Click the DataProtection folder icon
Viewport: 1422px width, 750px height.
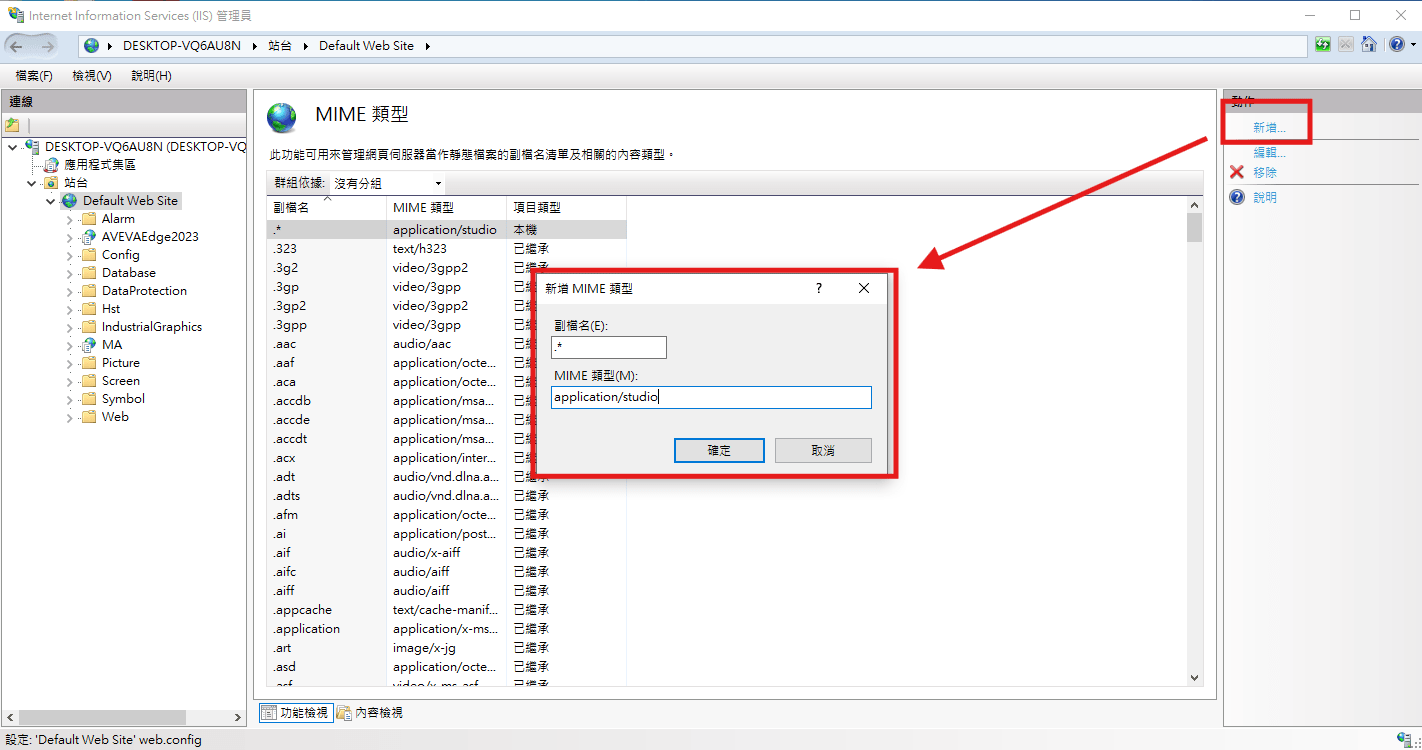88,291
